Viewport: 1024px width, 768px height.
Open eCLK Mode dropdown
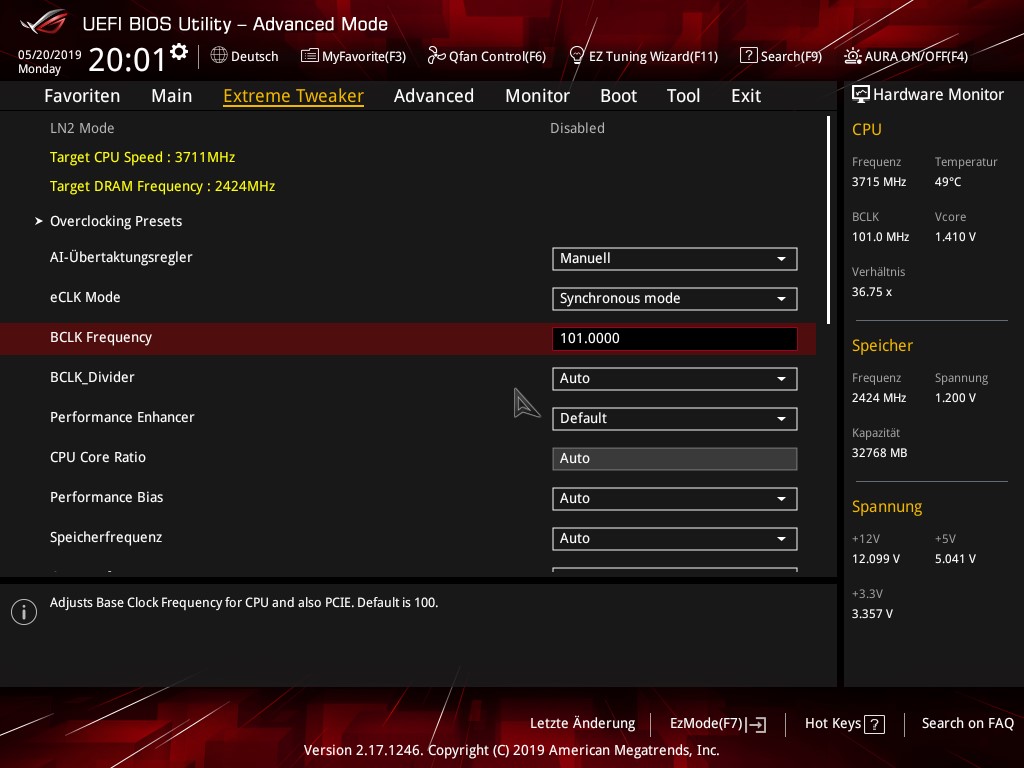[x=675, y=298]
